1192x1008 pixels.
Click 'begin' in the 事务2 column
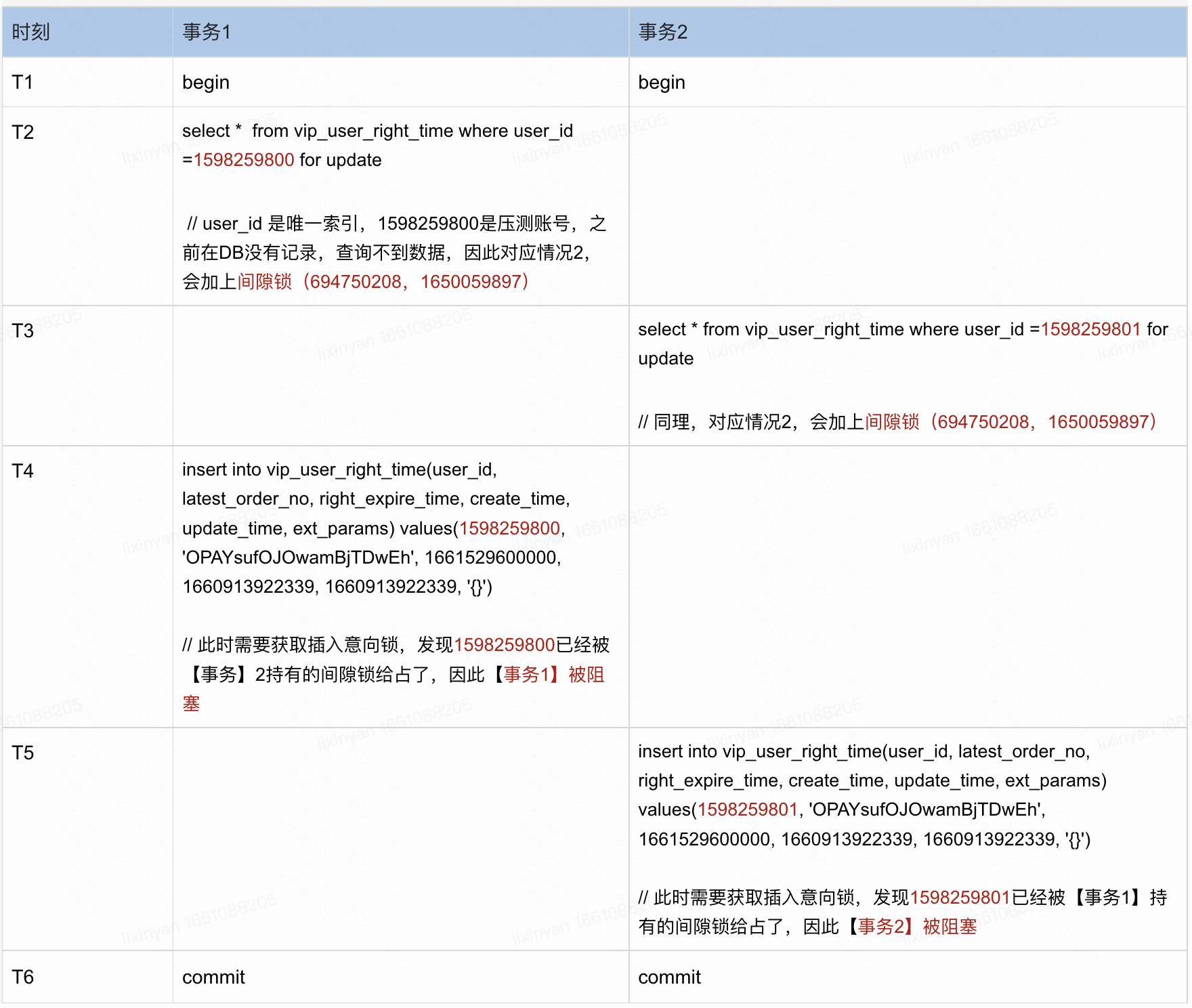point(662,82)
